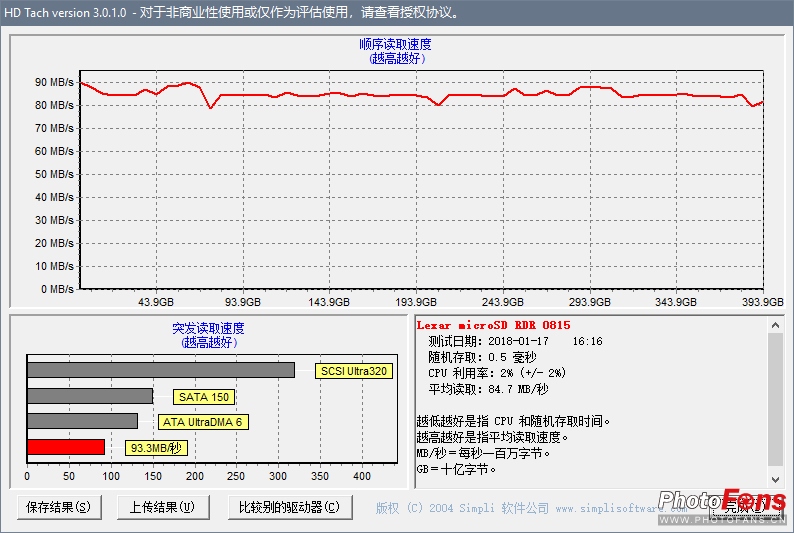
Task: Click the 保存结果(S) button
Action: 59,507
